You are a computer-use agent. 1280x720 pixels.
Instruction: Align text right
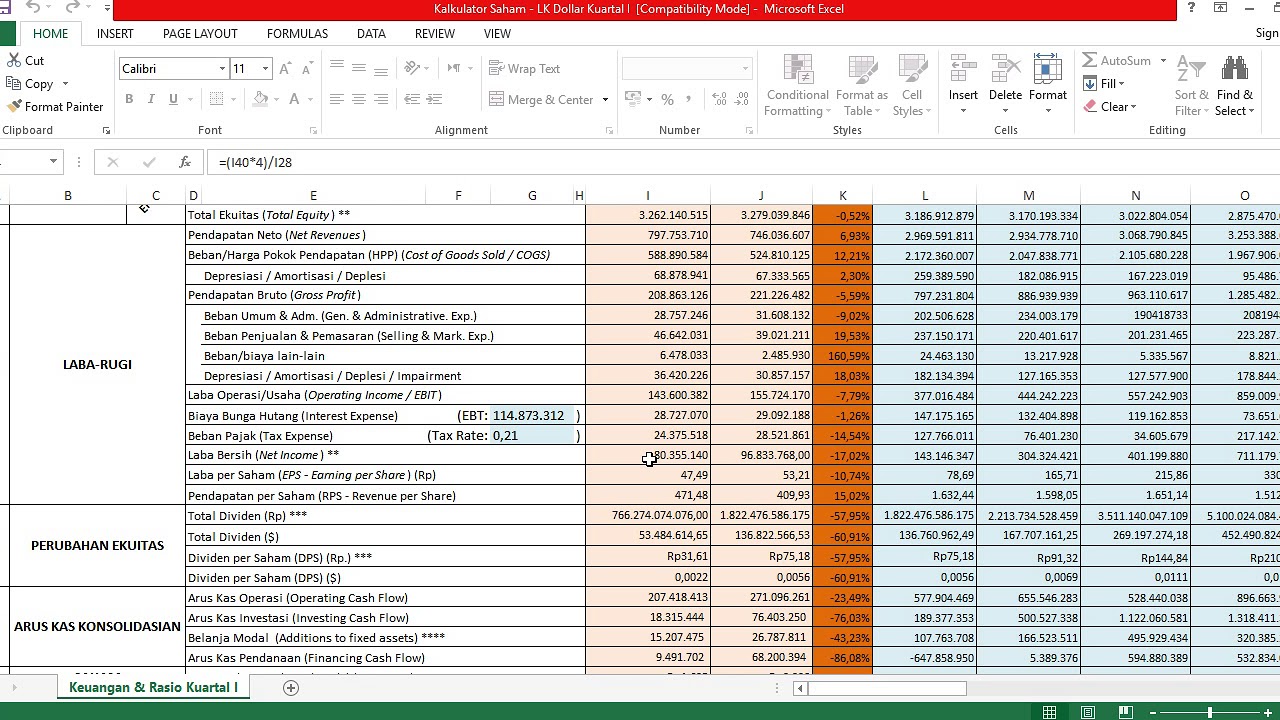click(382, 99)
